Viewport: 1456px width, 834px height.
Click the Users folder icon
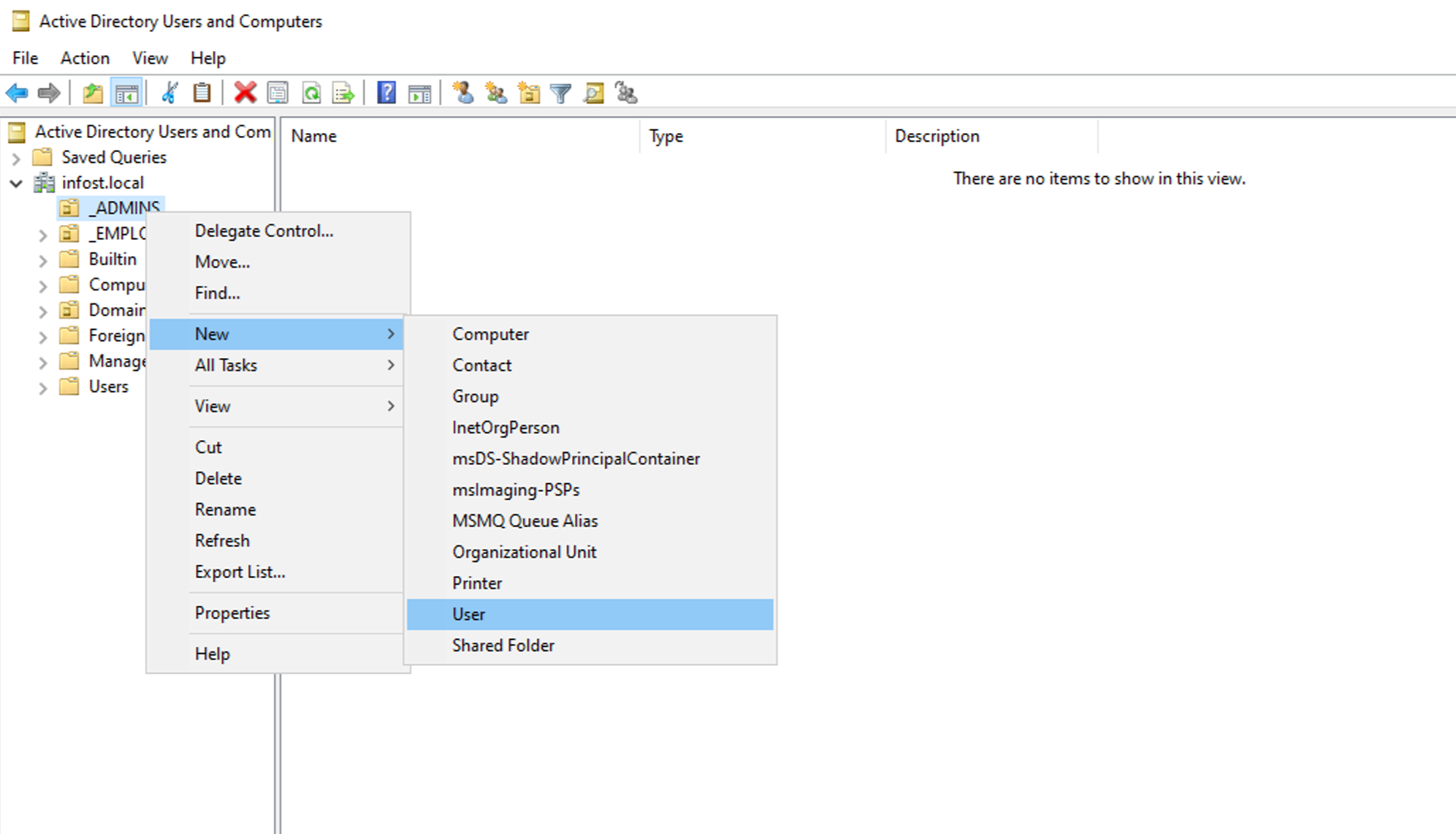[69, 386]
